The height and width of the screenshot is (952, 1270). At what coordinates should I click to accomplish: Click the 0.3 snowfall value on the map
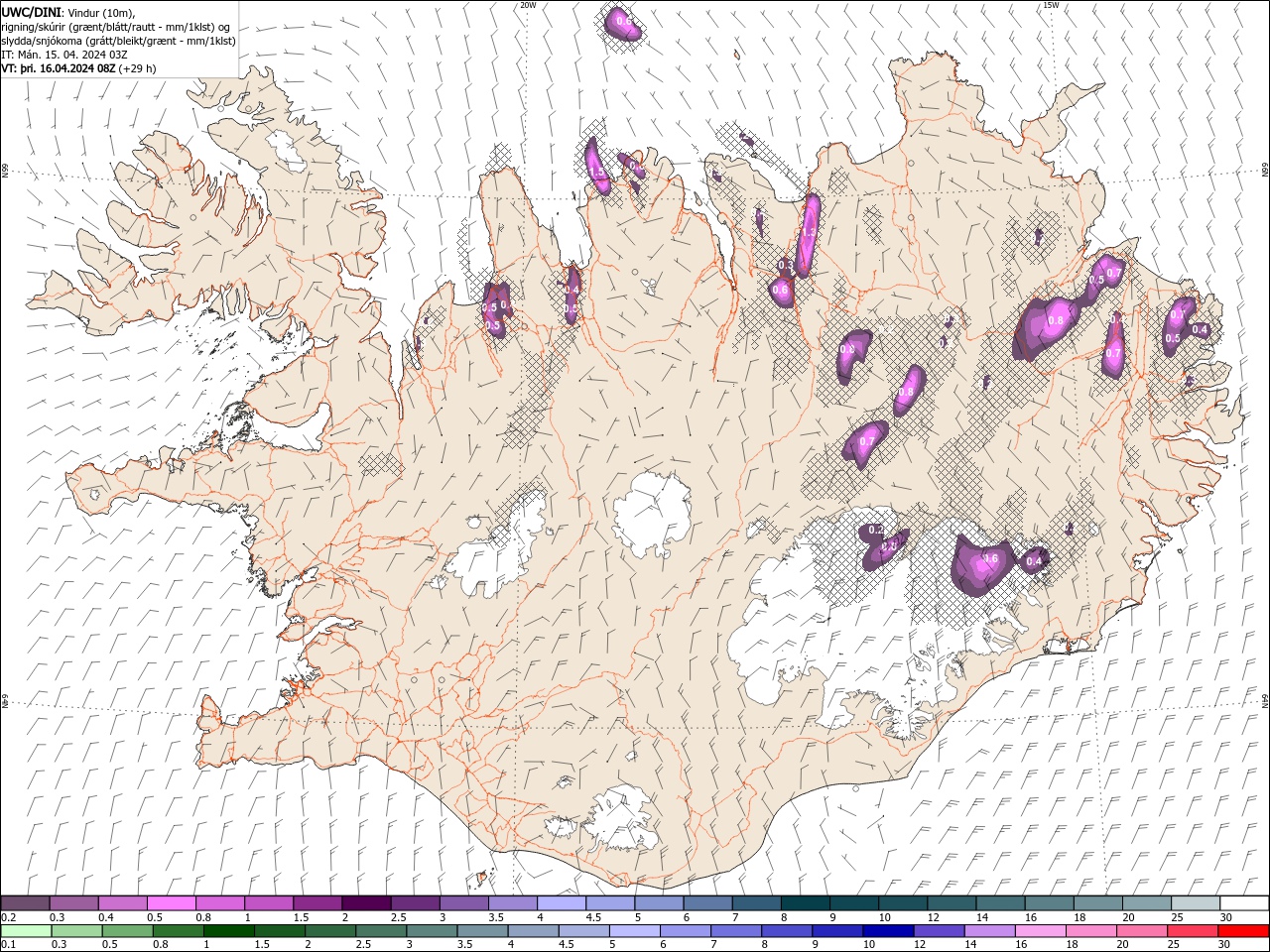(x=786, y=266)
